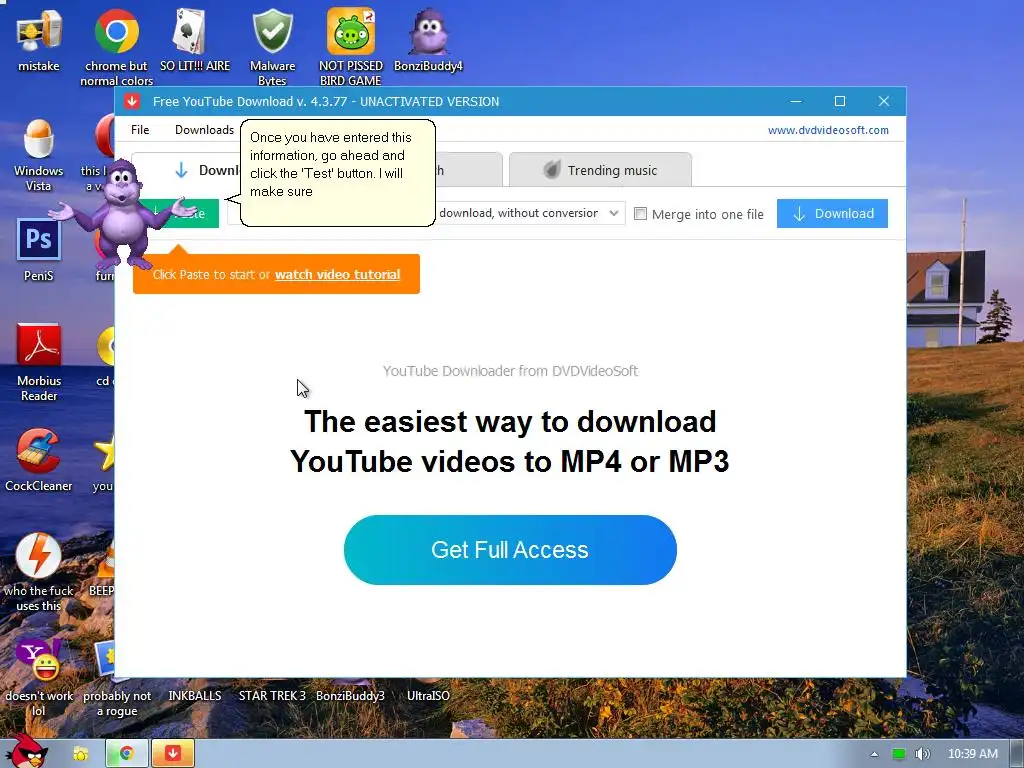This screenshot has height=768, width=1024.
Task: Visit the www.dvdvideosoft.com link
Action: click(x=828, y=130)
